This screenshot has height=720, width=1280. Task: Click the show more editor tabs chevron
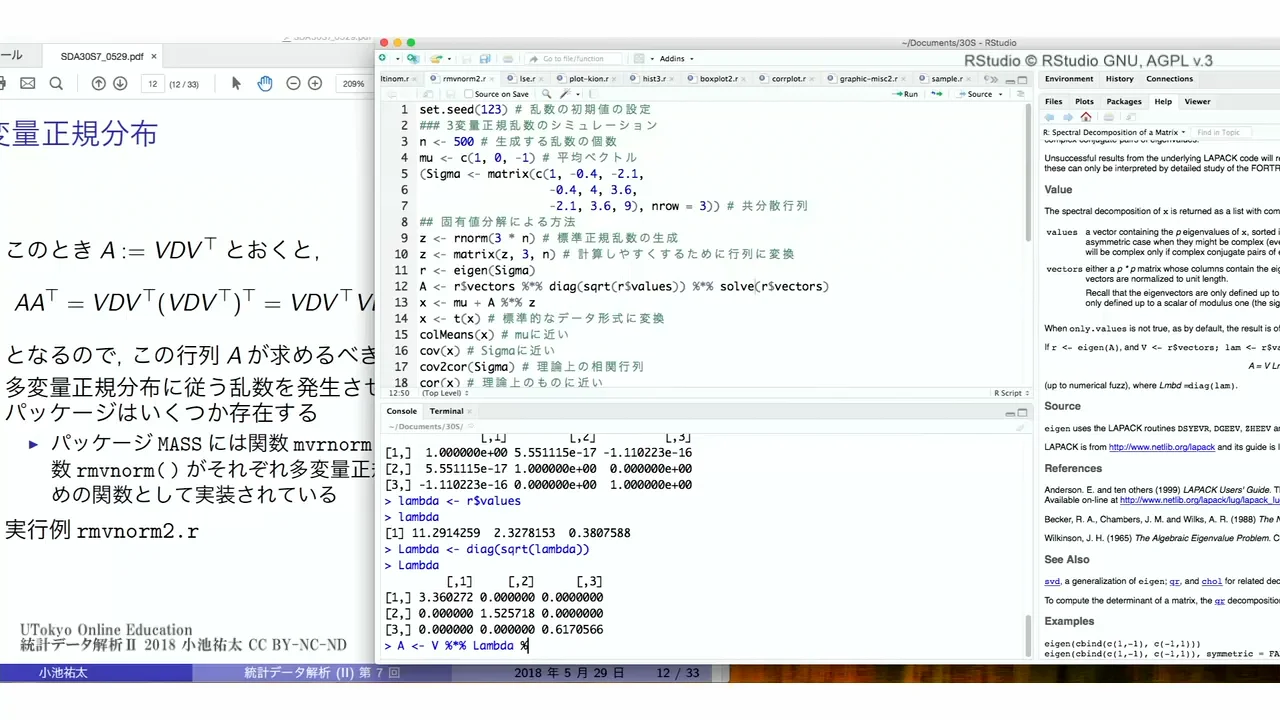[993, 79]
